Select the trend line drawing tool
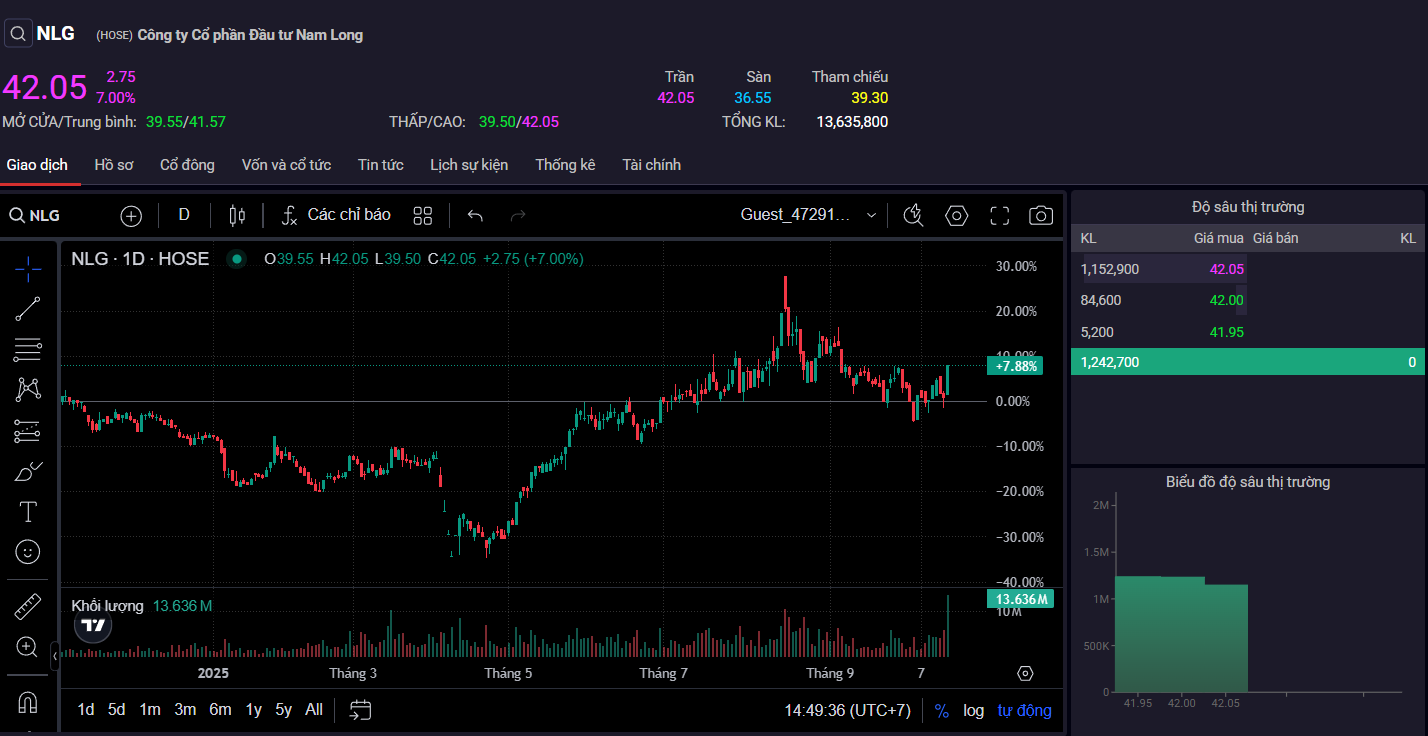Viewport: 1428px width, 736px height. [x=28, y=309]
